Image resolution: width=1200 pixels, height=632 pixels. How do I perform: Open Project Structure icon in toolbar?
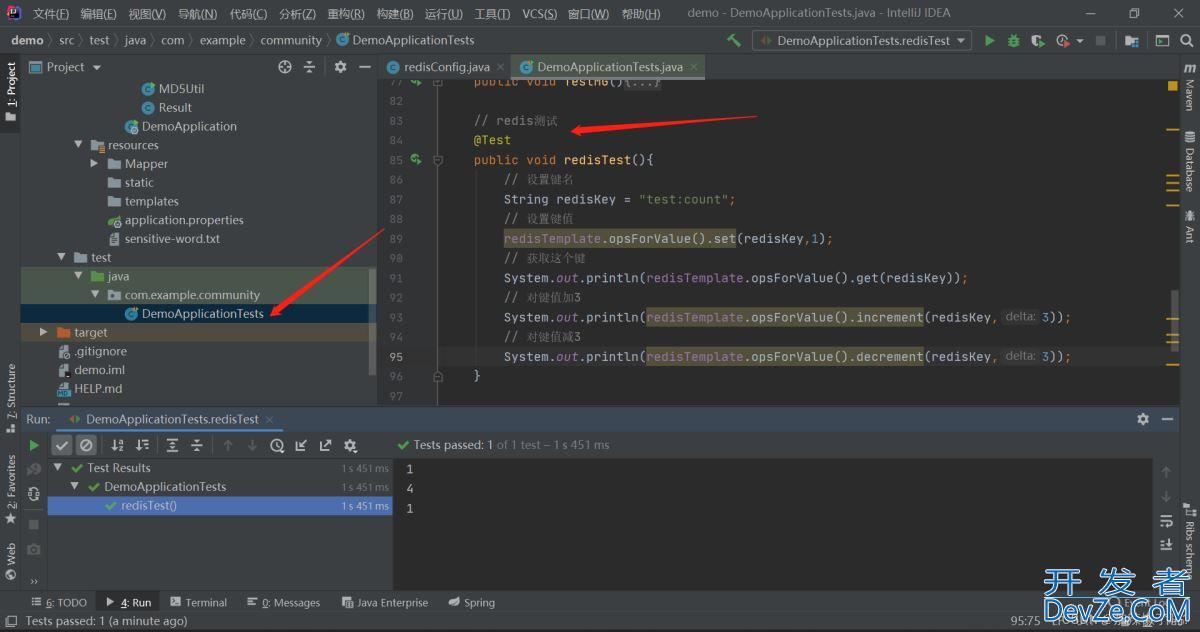pyautogui.click(x=1132, y=41)
